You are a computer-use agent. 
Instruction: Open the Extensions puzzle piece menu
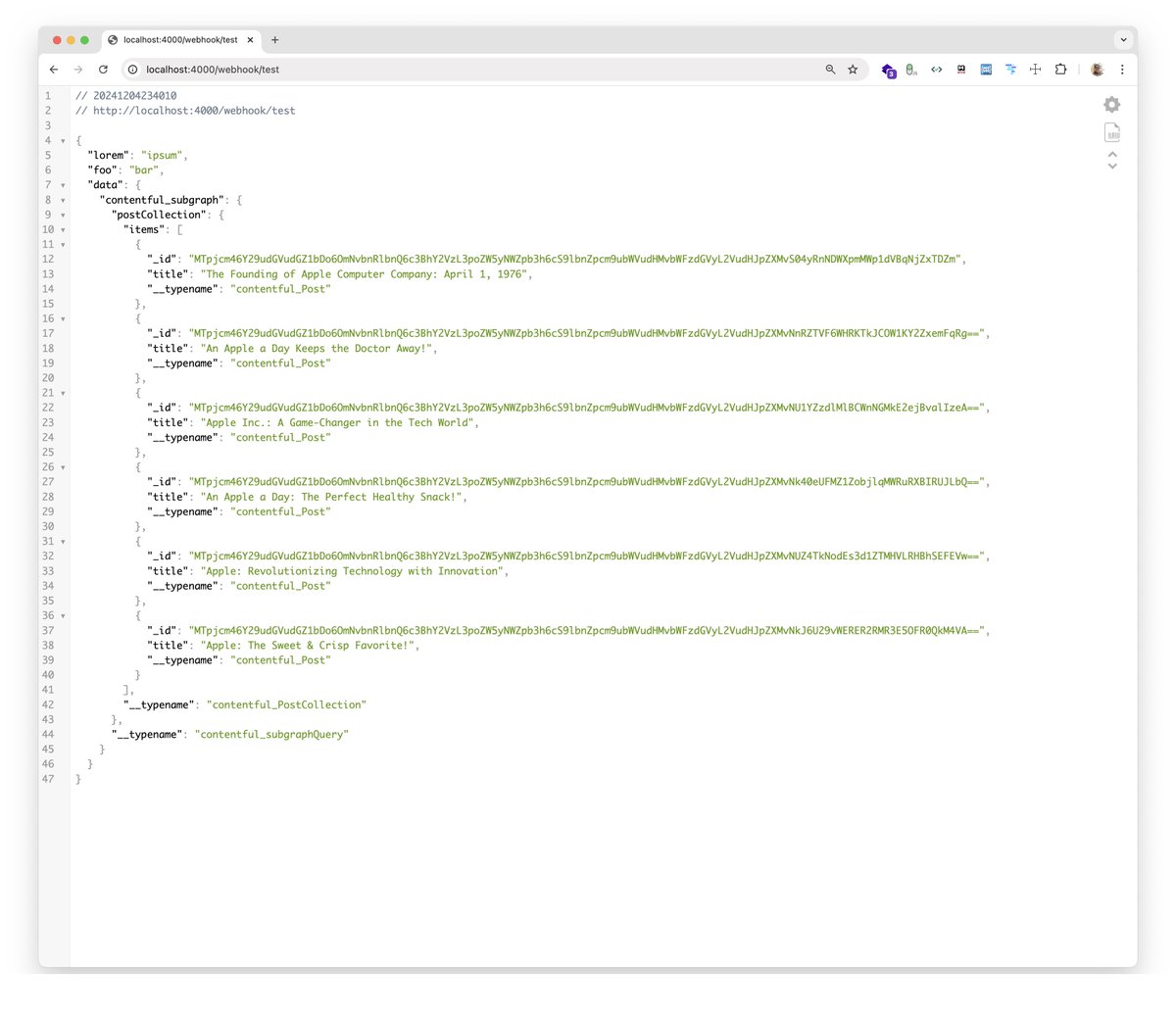(x=1060, y=70)
